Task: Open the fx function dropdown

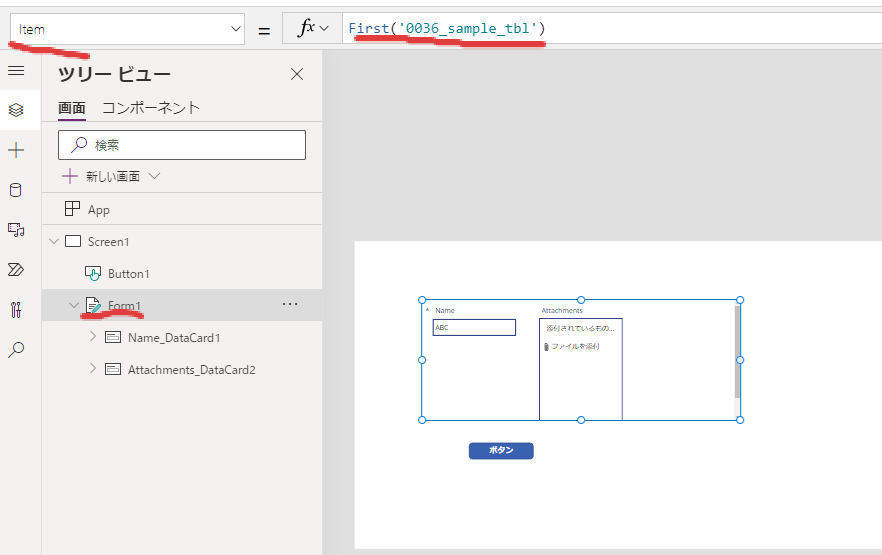Action: coord(312,29)
